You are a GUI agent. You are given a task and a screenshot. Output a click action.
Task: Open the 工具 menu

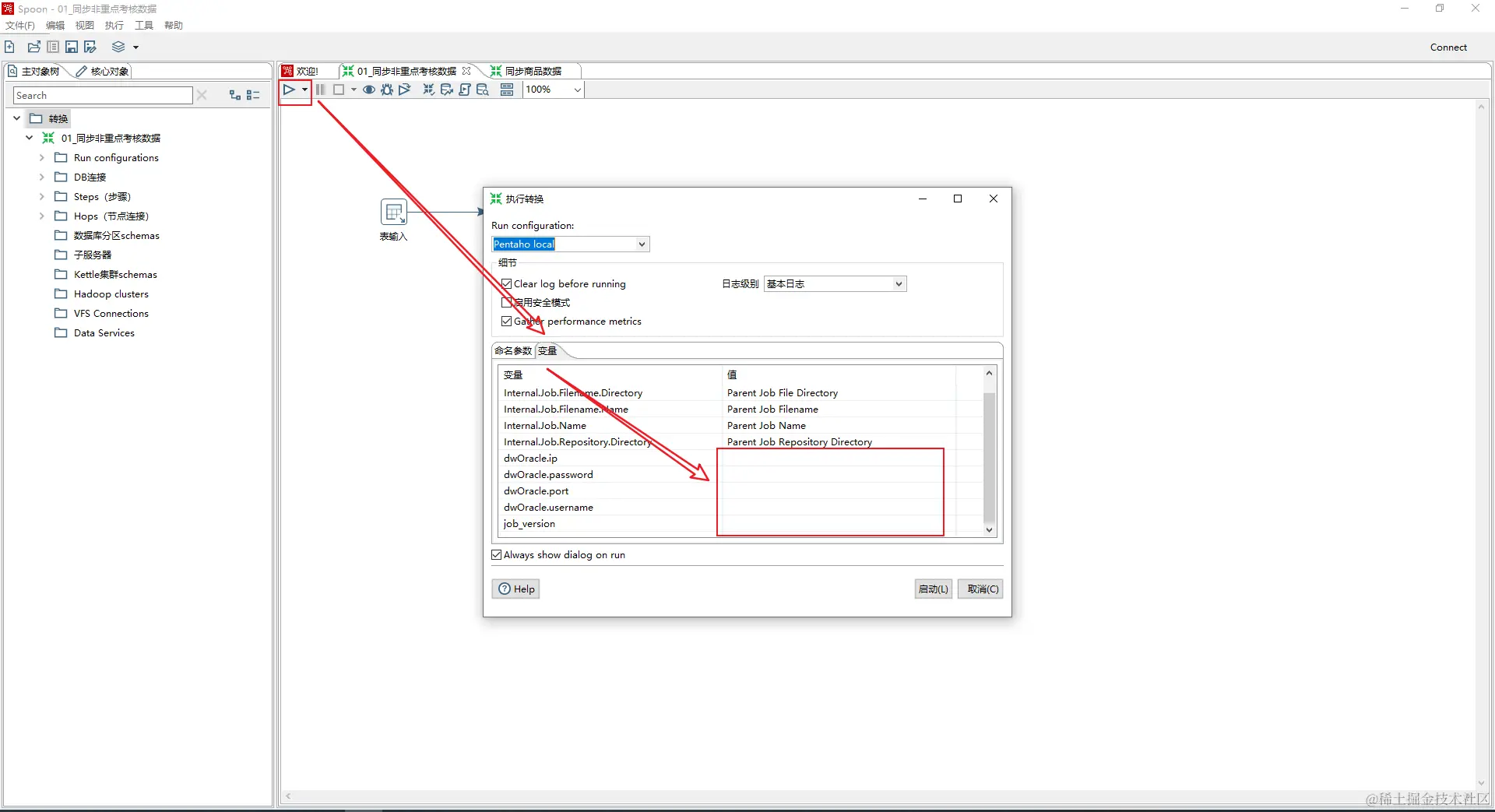click(144, 25)
